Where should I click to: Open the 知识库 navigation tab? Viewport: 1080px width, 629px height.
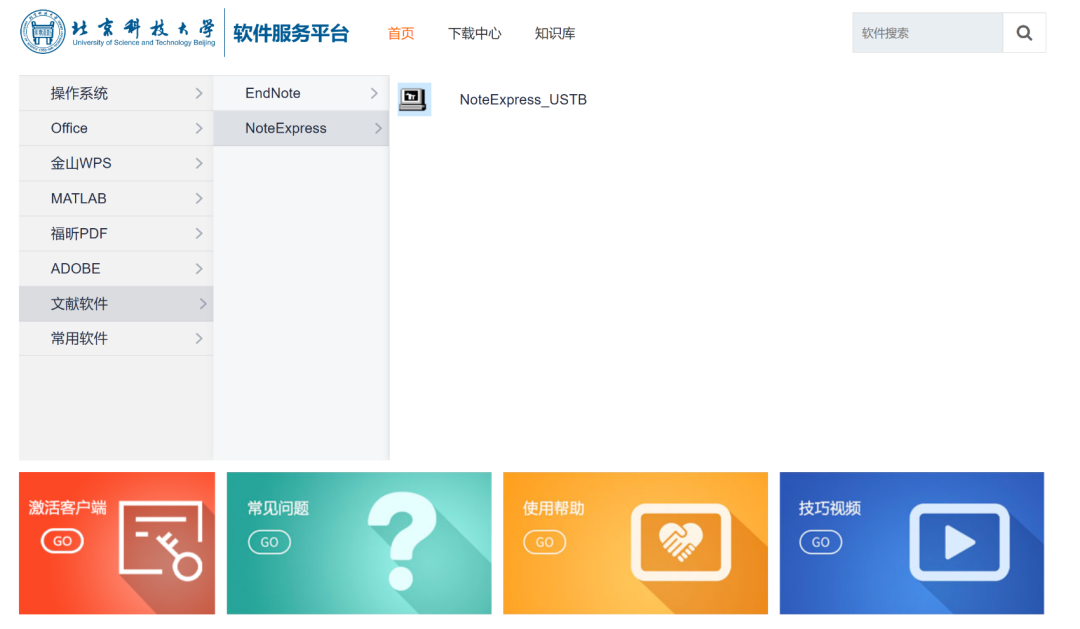554,33
